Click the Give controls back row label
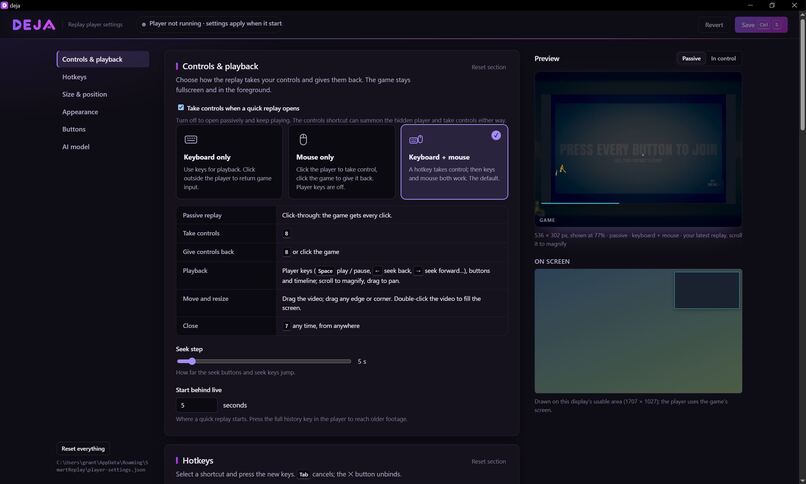The width and height of the screenshot is (806, 484). pos(208,252)
